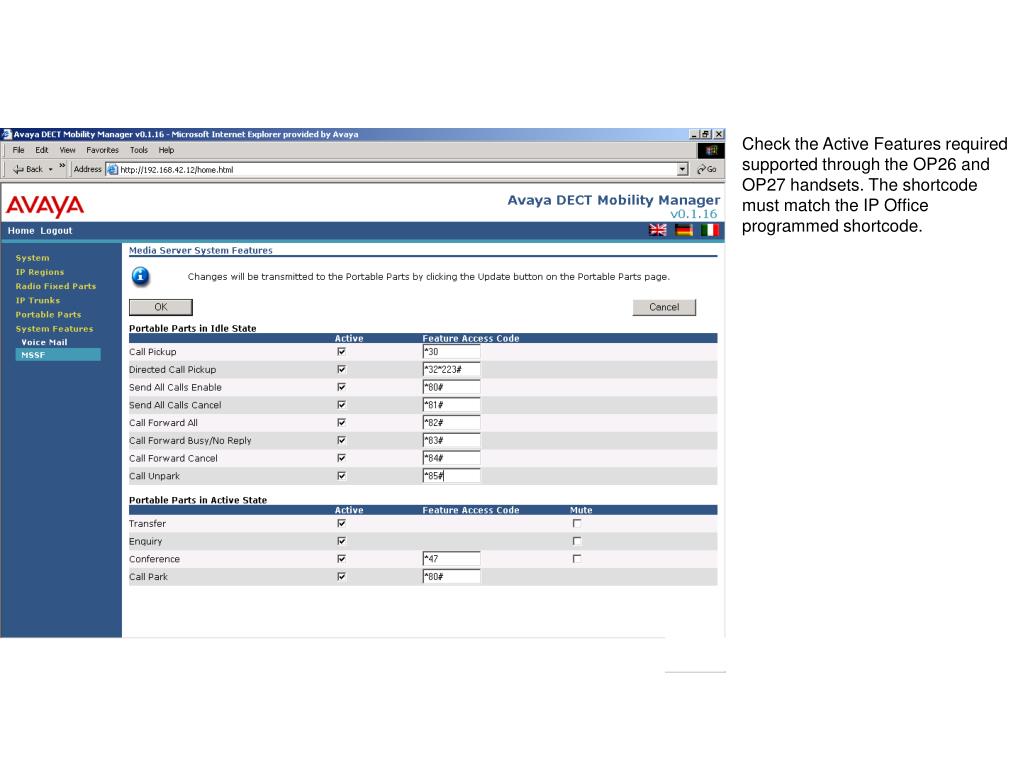1024x768 pixels.
Task: Open IP Trunks in the sidebar
Action: pos(38,300)
